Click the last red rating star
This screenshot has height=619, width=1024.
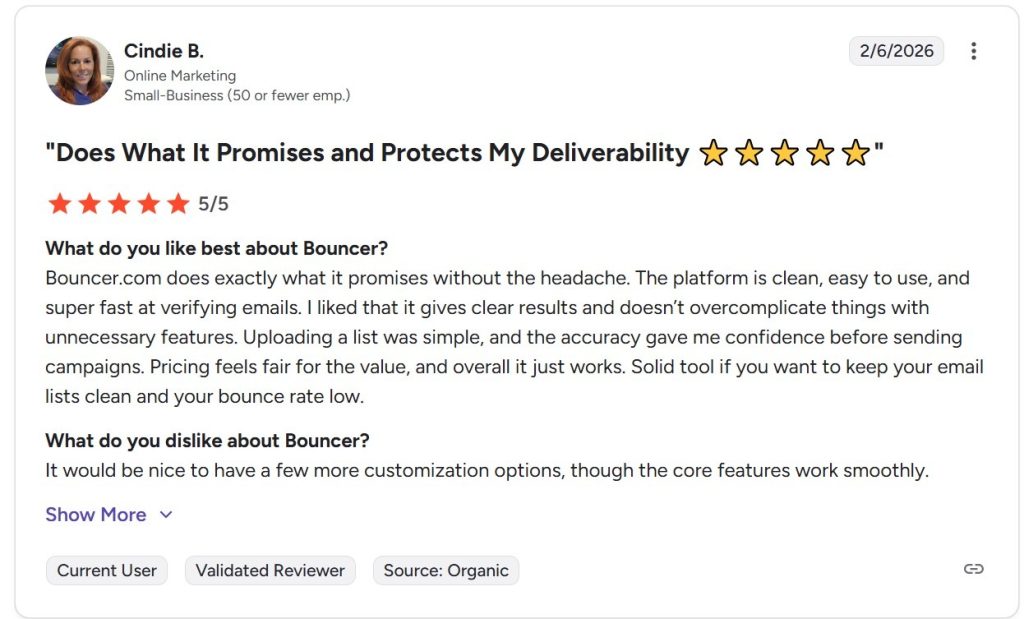(179, 204)
